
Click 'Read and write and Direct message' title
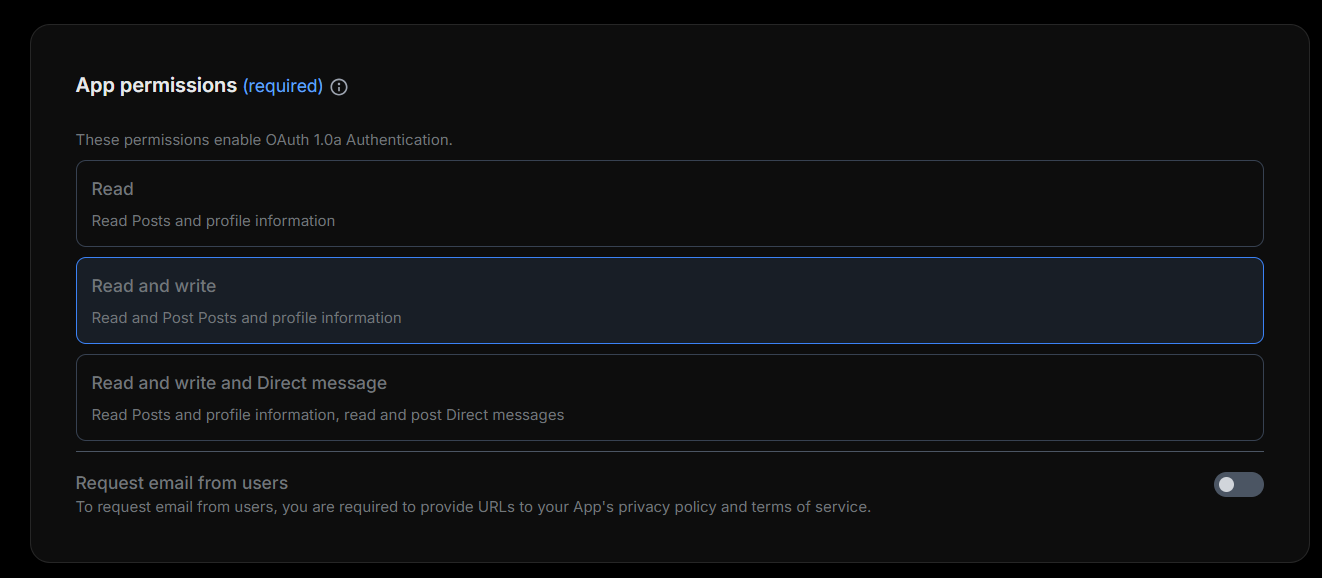pyautogui.click(x=239, y=383)
